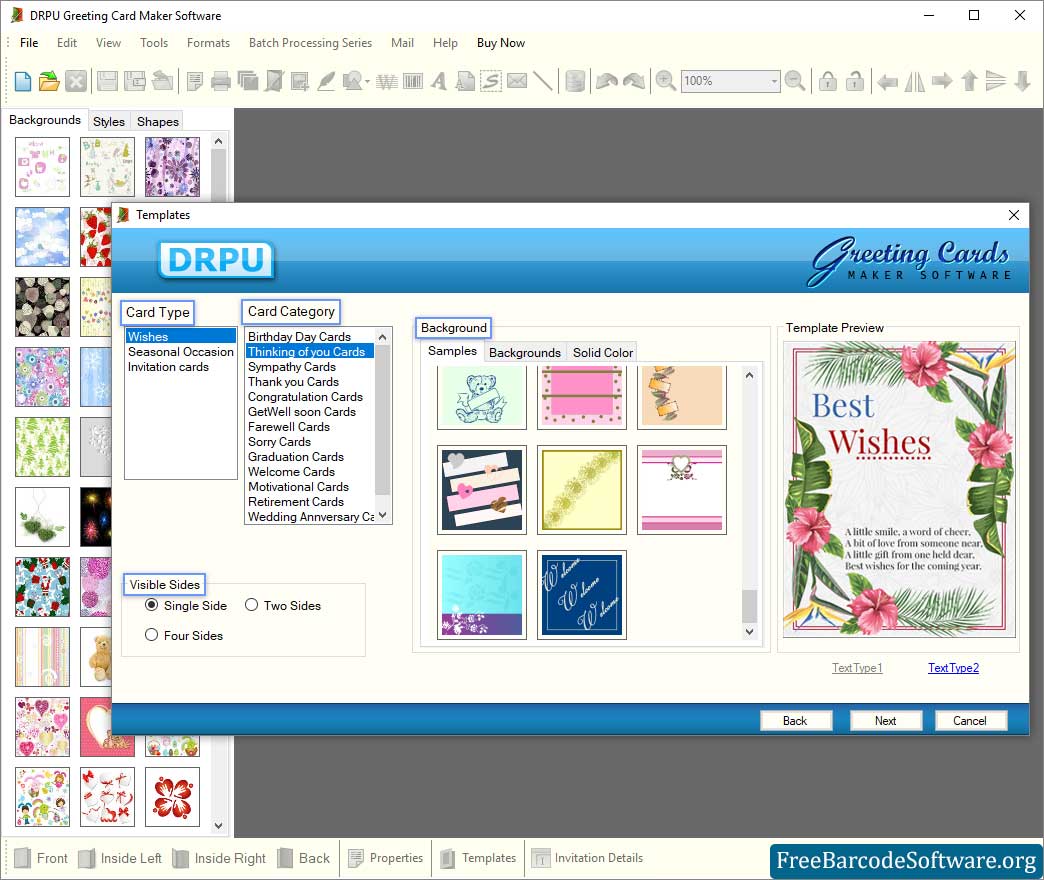This screenshot has width=1044, height=880.
Task: Select the text A tool icon
Action: pos(438,81)
